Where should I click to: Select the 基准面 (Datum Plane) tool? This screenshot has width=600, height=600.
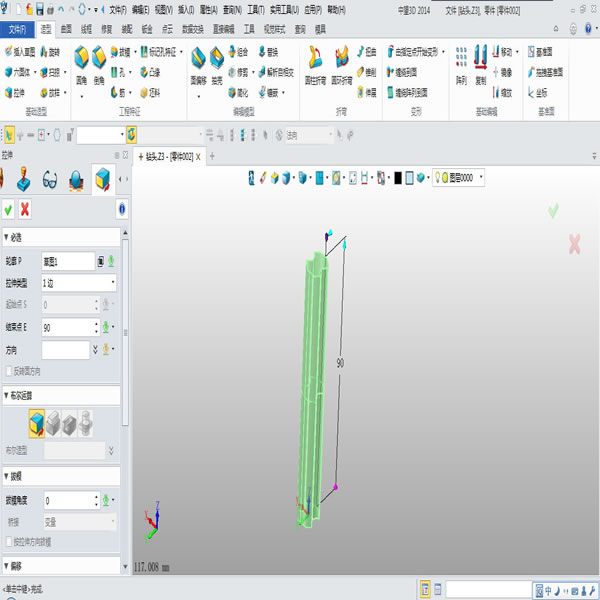click(540, 52)
